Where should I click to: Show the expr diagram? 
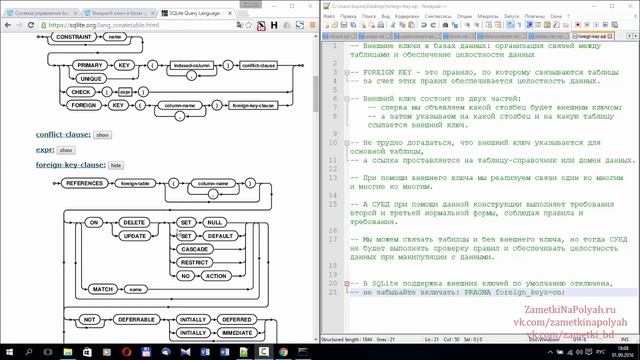66,150
